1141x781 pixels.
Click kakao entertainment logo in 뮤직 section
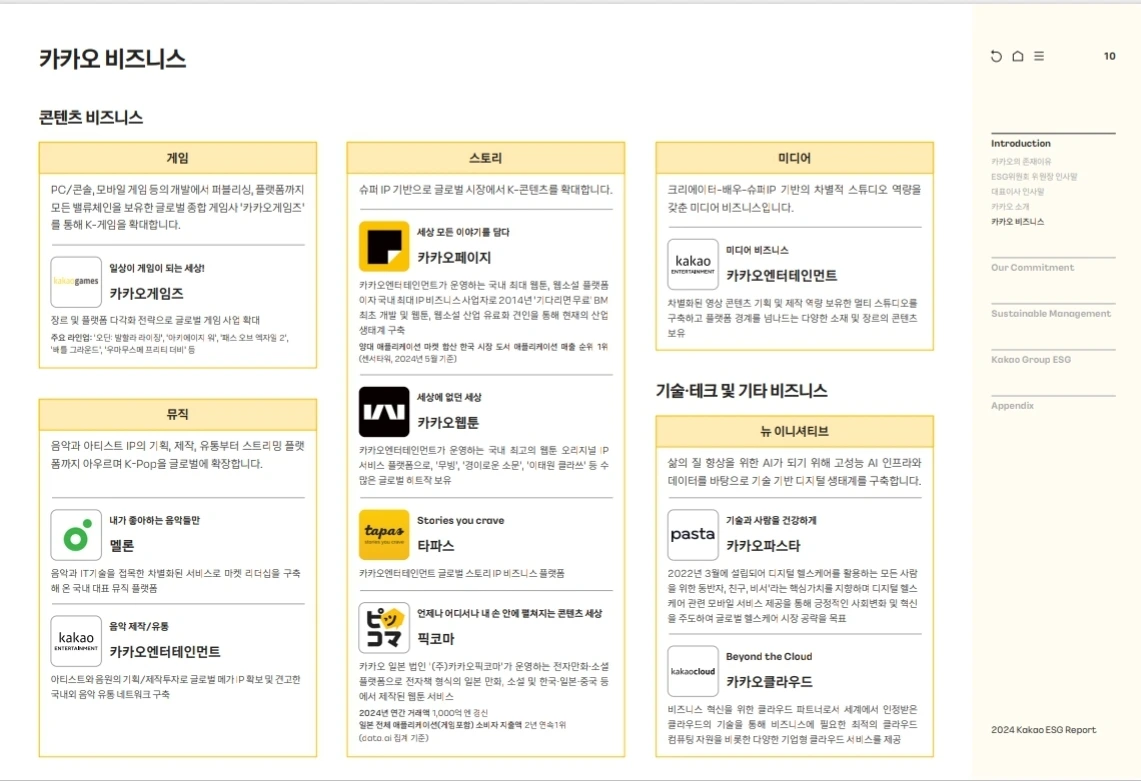click(76, 641)
